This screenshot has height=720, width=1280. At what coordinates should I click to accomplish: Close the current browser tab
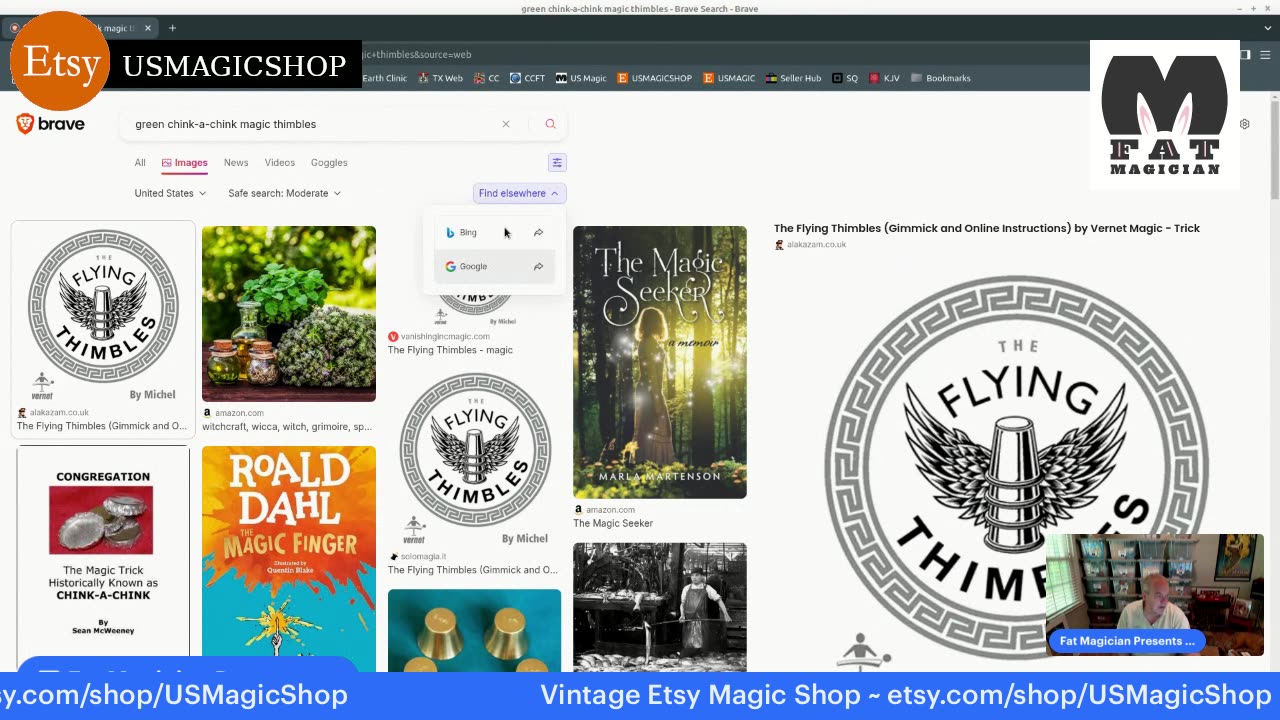tap(148, 28)
